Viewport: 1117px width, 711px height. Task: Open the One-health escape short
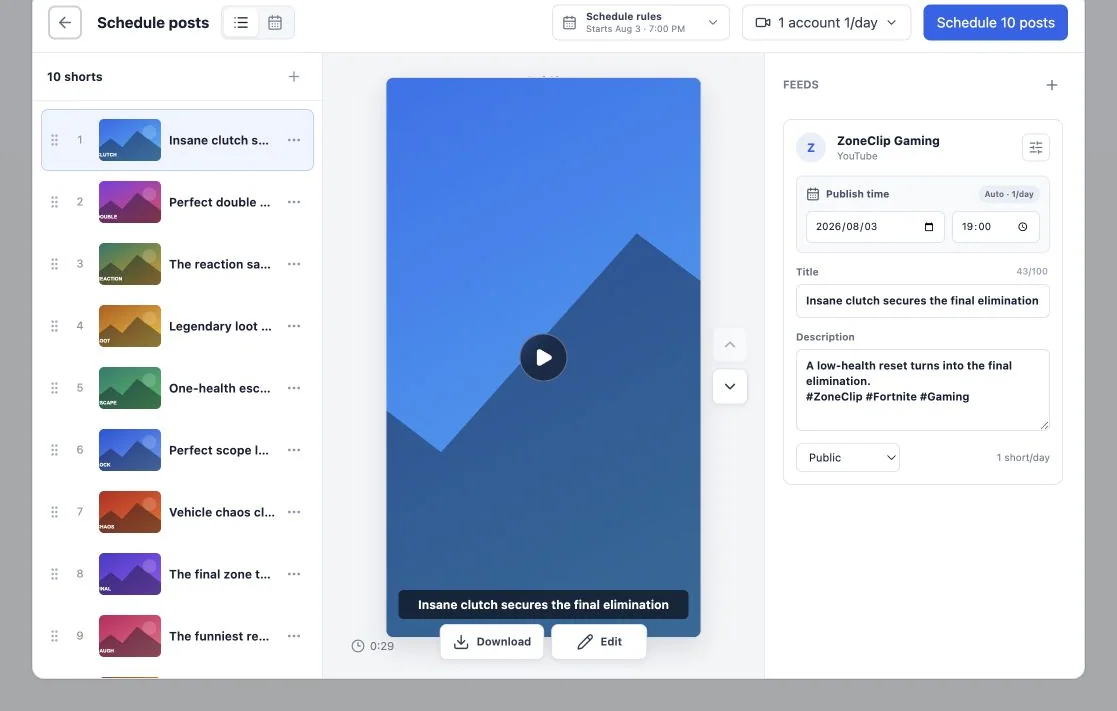point(177,388)
